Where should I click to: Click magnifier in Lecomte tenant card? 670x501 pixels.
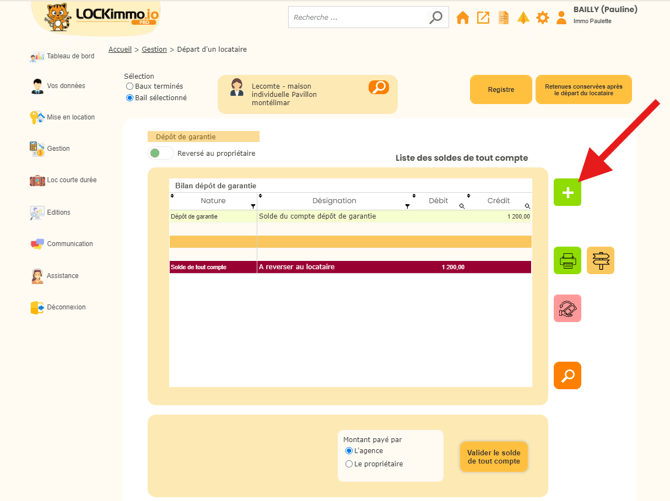point(378,88)
